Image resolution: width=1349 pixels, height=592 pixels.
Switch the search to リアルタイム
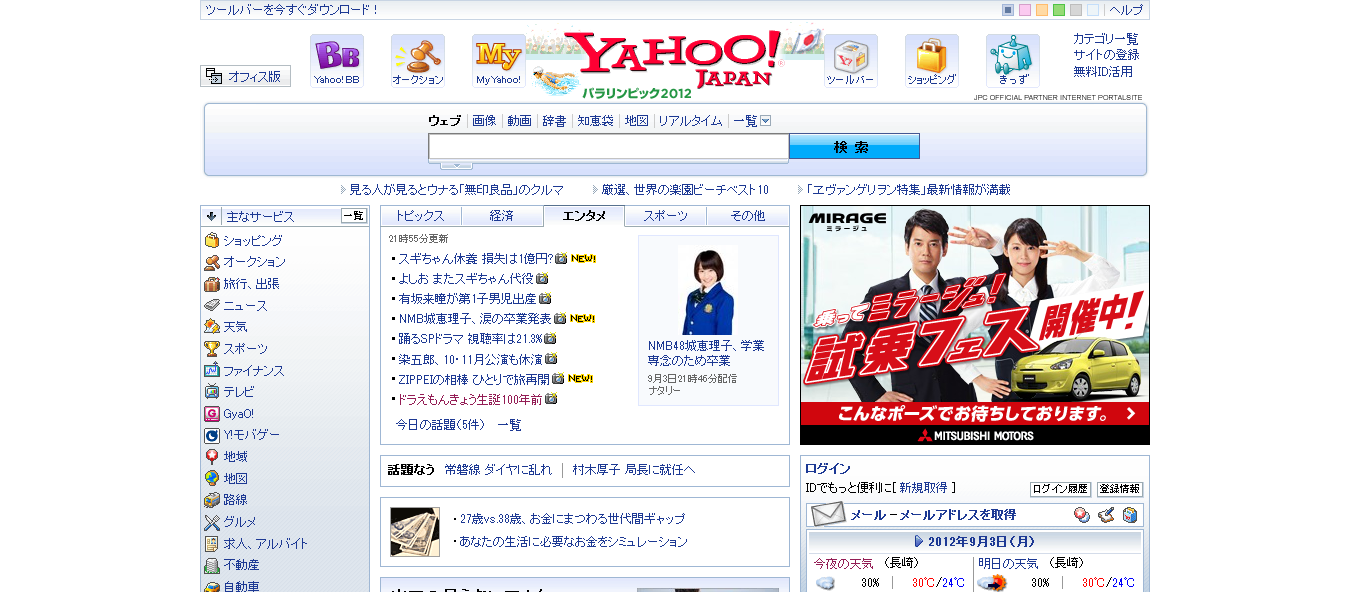[690, 121]
